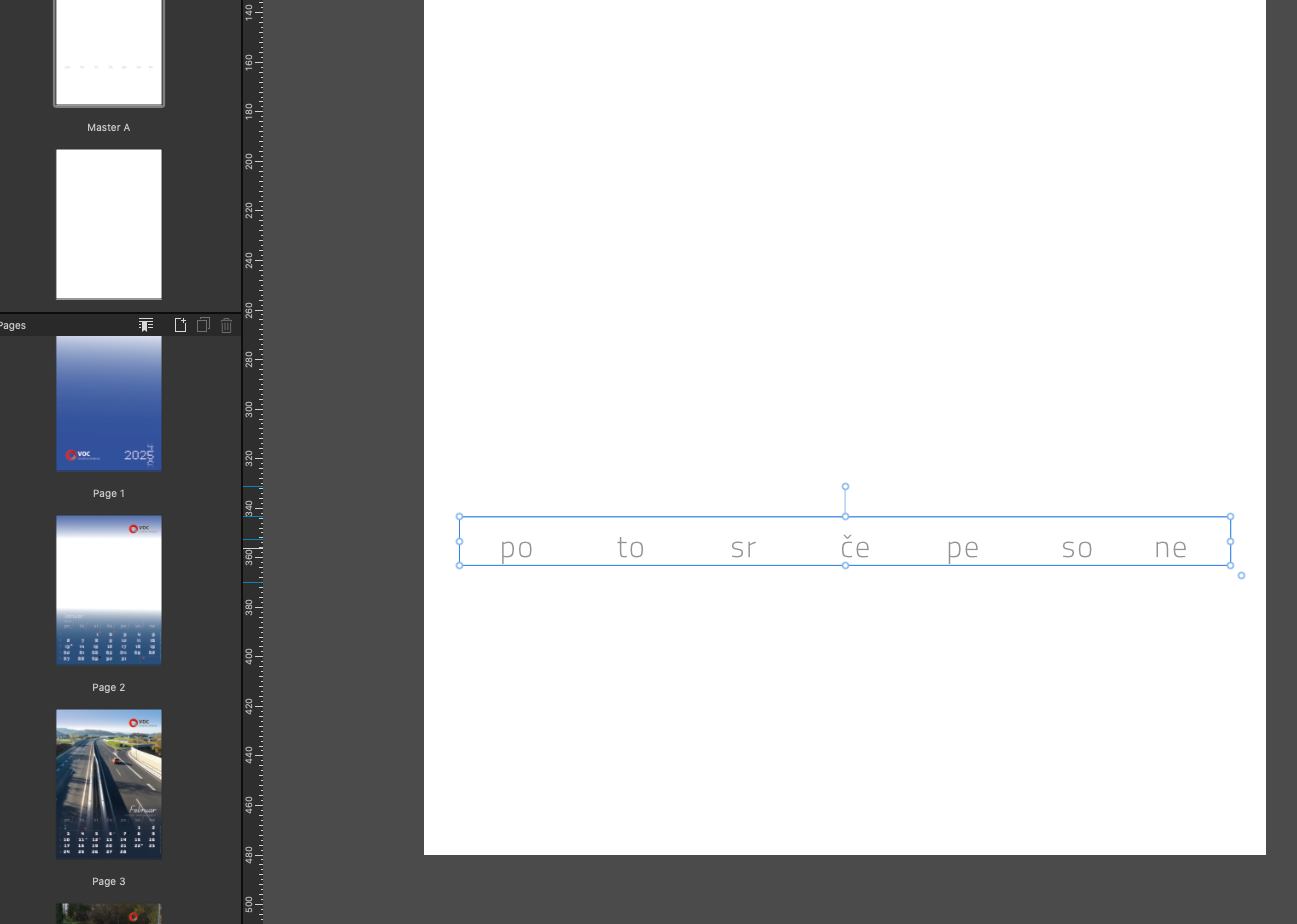Click the 'če' weekday text in the frame
Image resolution: width=1297 pixels, height=924 pixels.
[x=856, y=546]
